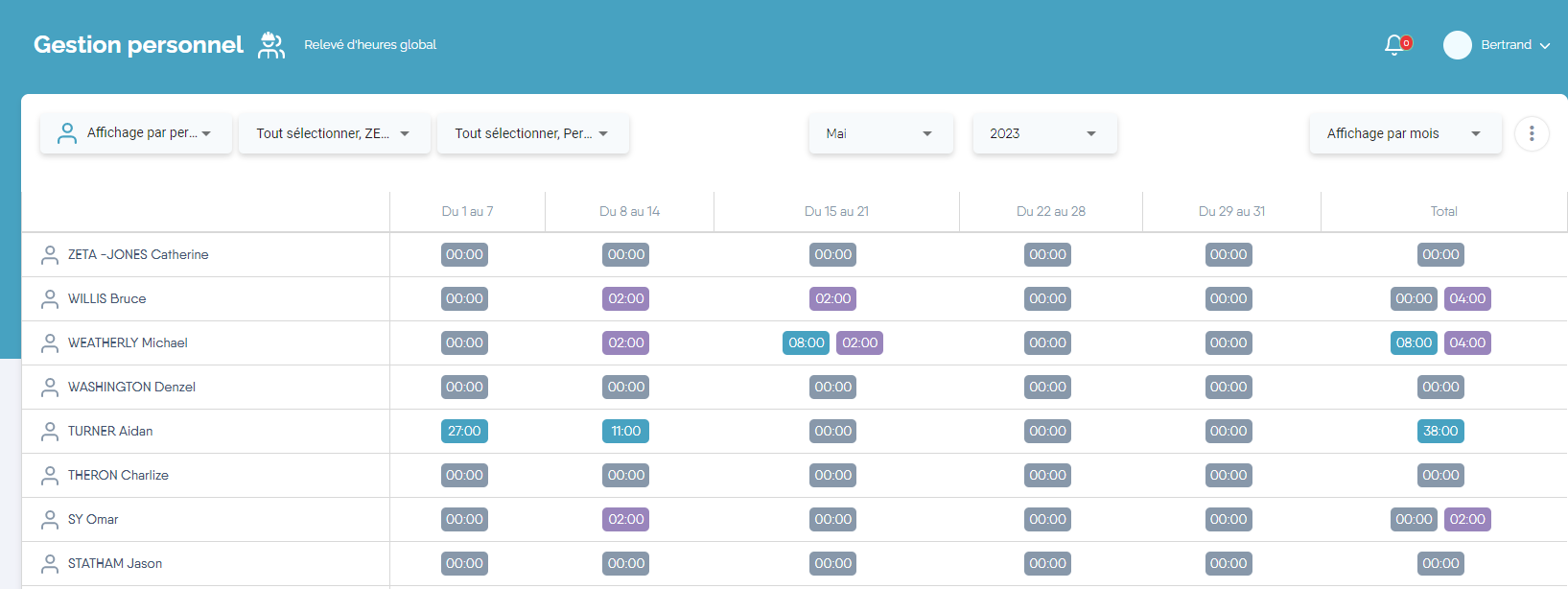Click the personnel workers icon in header
The image size is (1568, 589).
271,45
